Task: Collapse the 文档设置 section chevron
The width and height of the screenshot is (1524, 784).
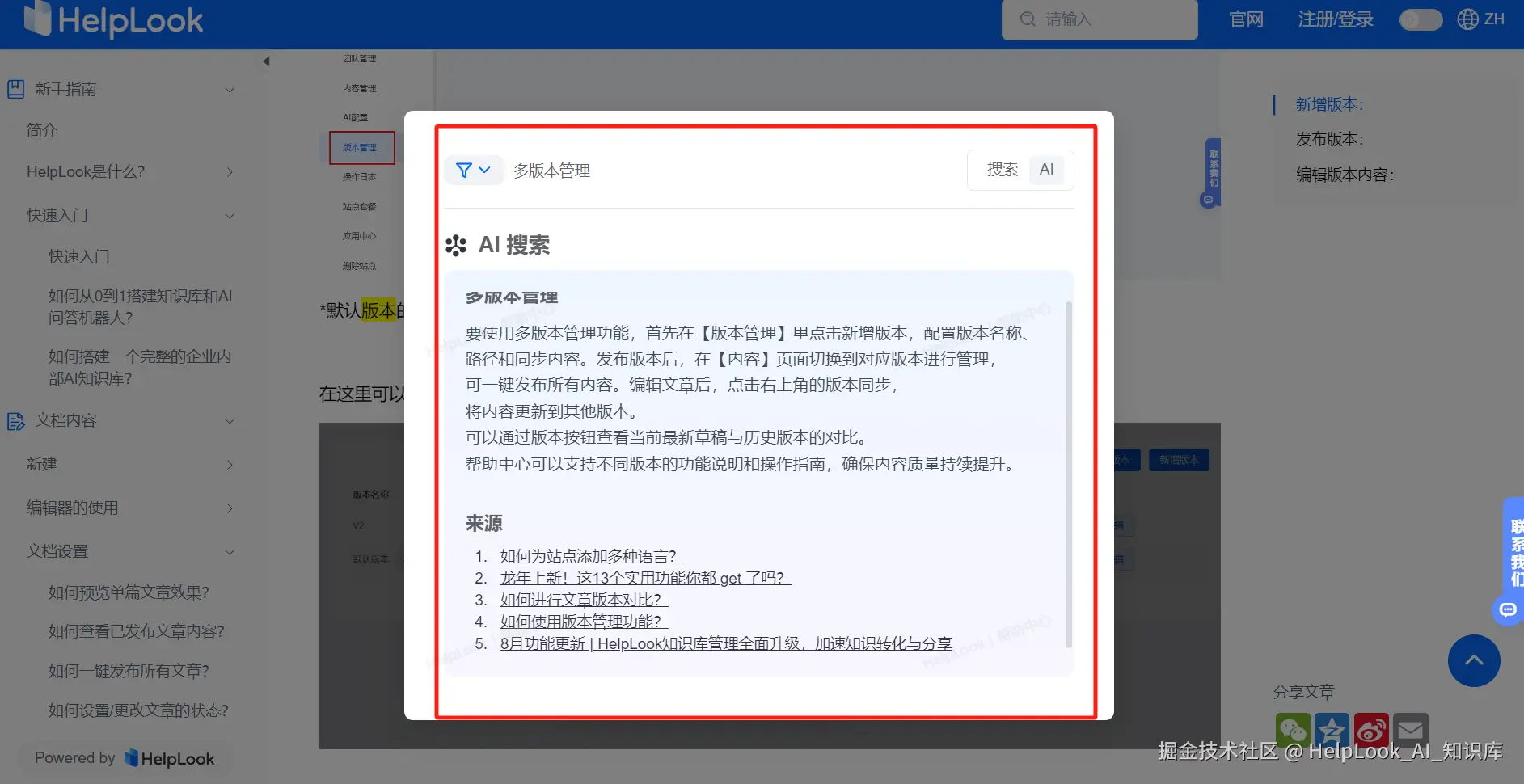Action: tap(230, 552)
